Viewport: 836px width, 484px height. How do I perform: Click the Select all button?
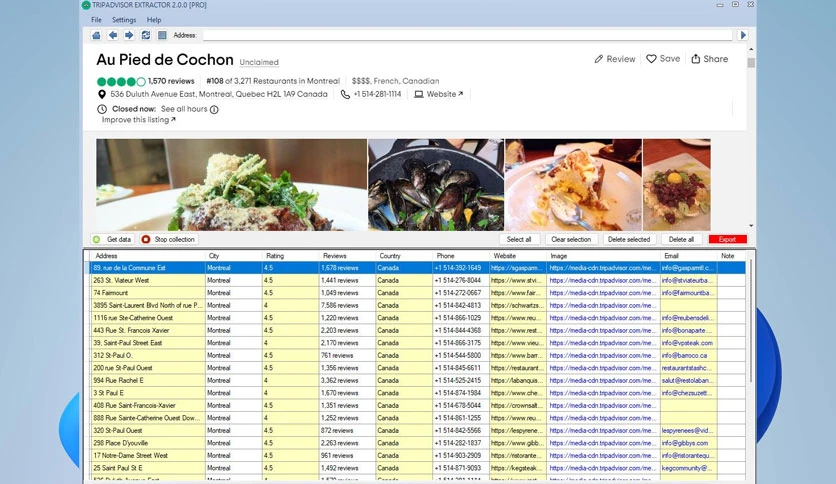point(519,239)
